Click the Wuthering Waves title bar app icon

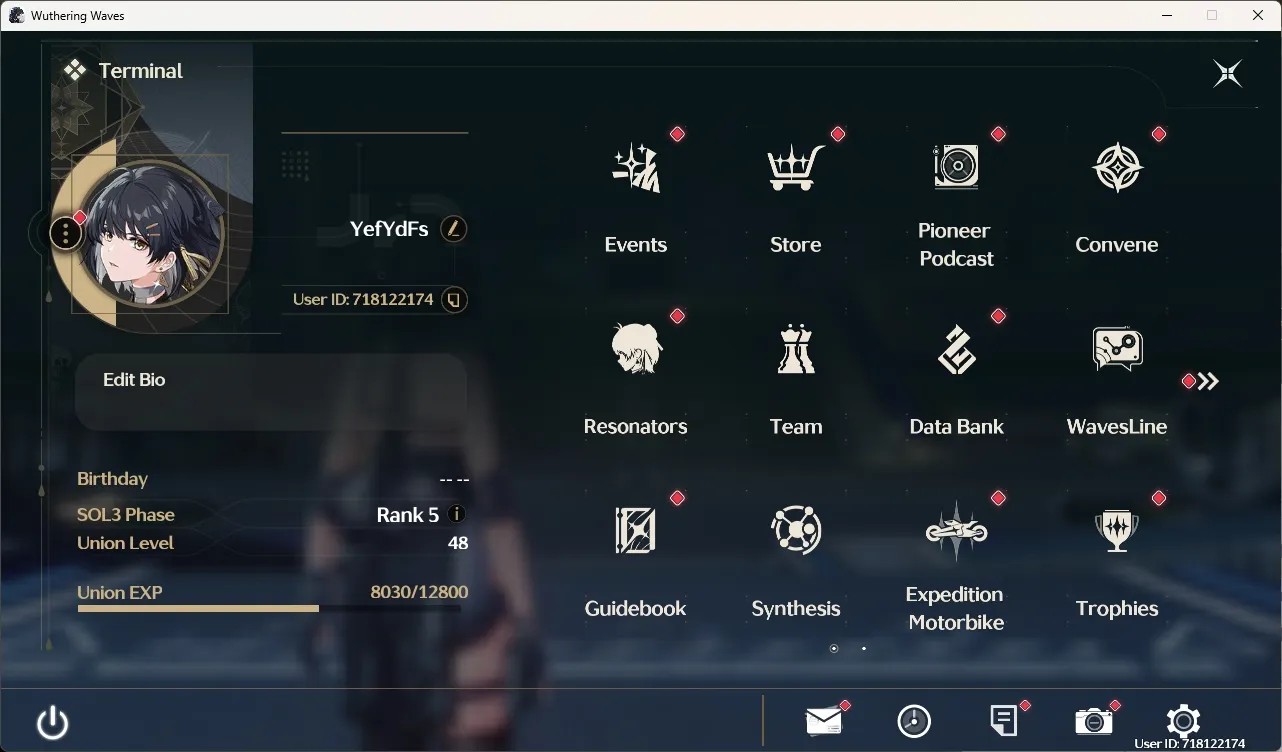click(x=16, y=15)
